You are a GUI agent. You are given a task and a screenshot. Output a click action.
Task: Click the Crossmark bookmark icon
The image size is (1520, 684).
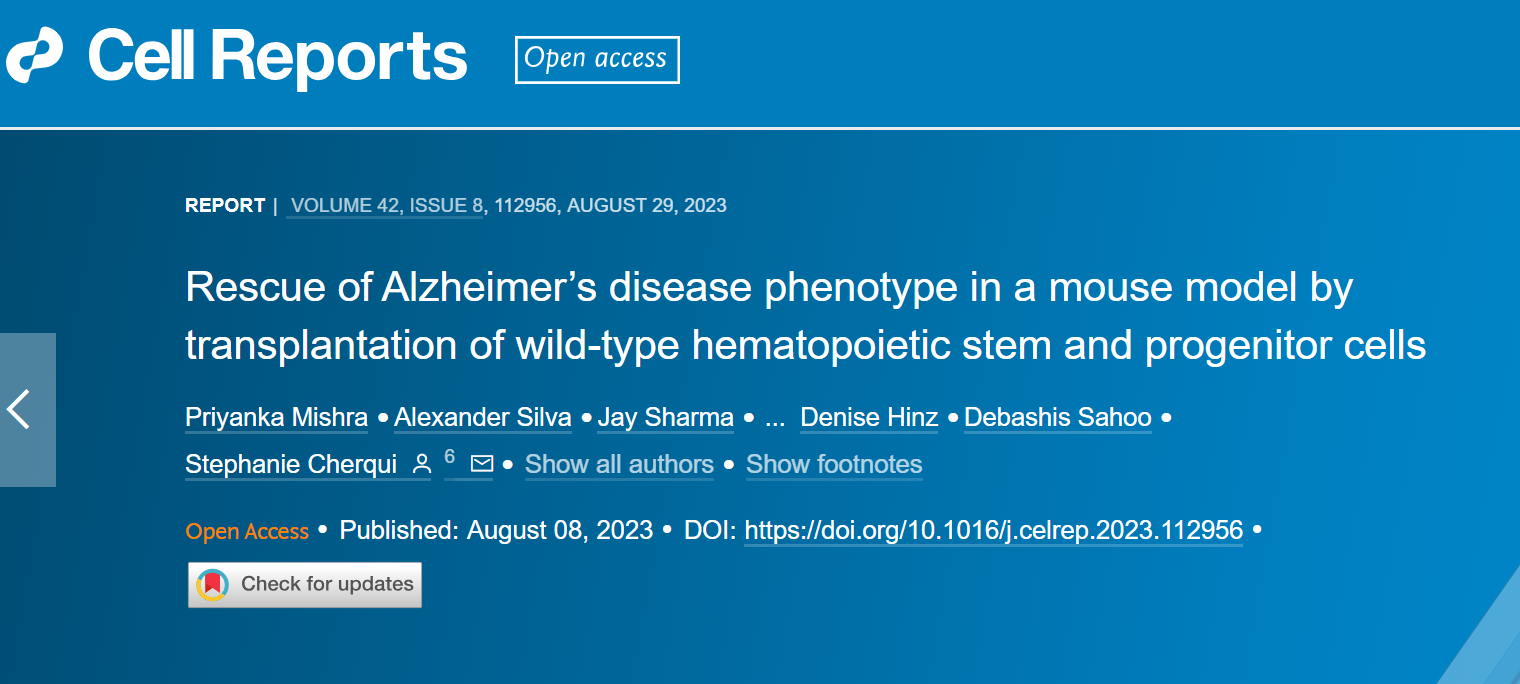pos(212,585)
